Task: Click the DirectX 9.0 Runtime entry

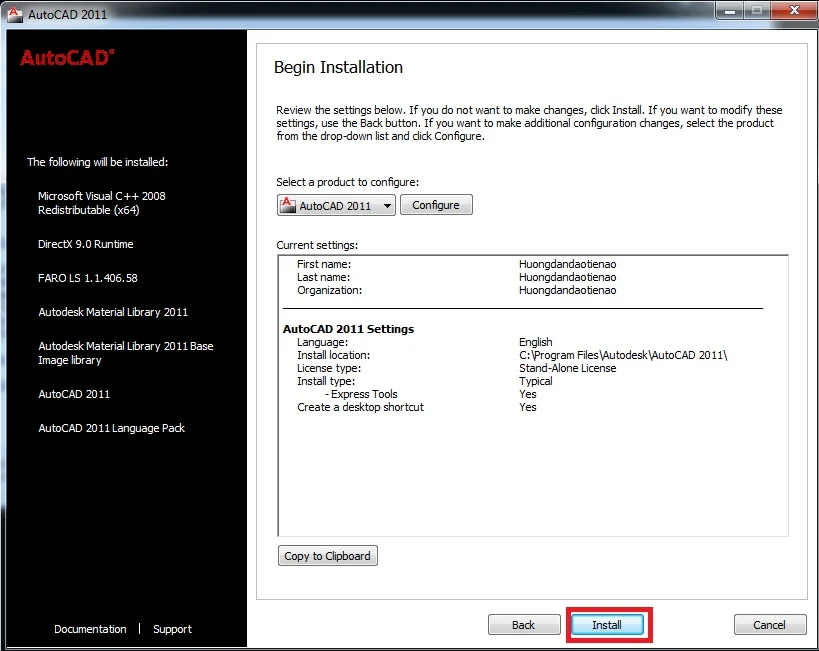Action: (86, 244)
